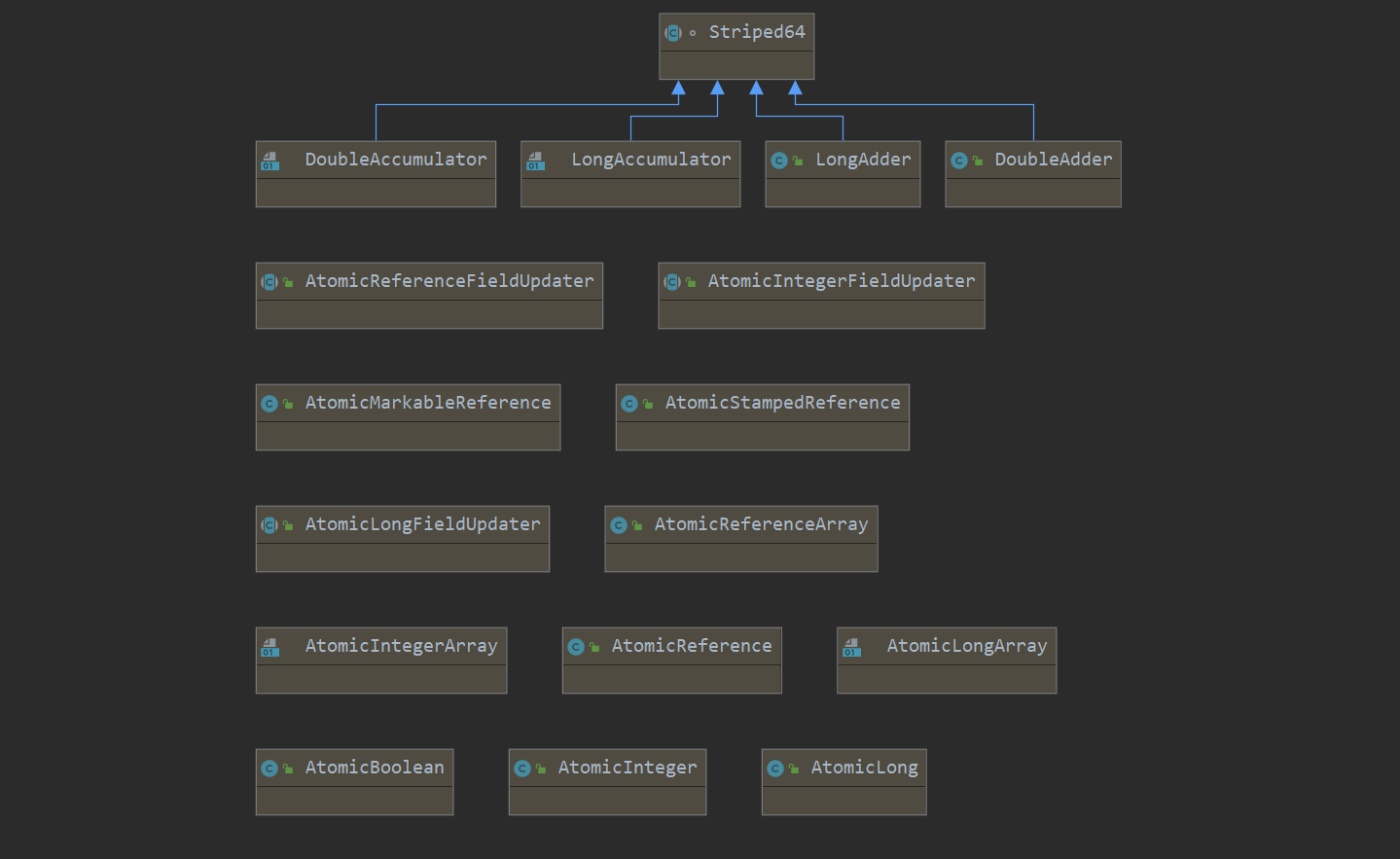Click the class icon of AtomicStampedReference
The image size is (1400, 859).
[629, 404]
